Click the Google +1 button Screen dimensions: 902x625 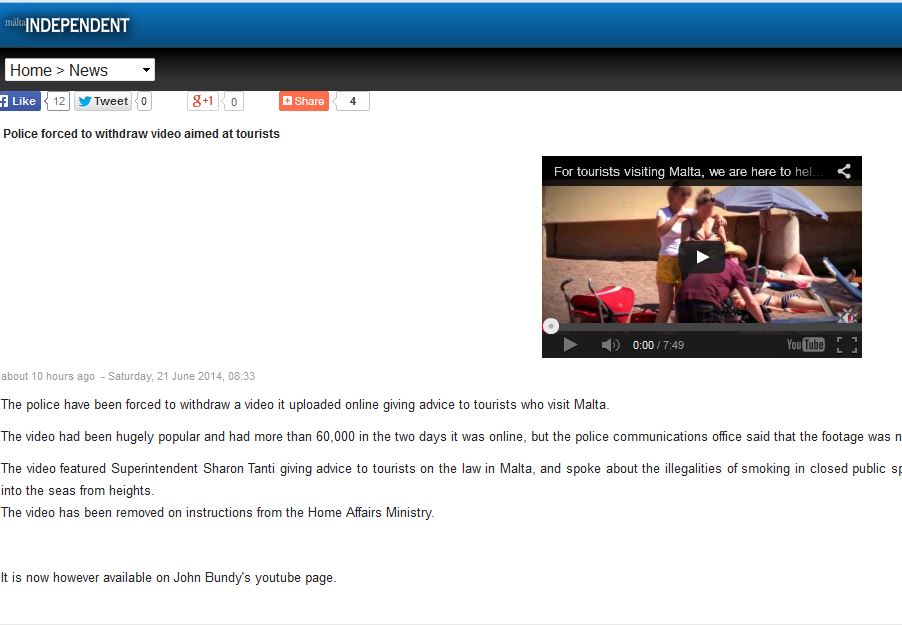[x=203, y=101]
